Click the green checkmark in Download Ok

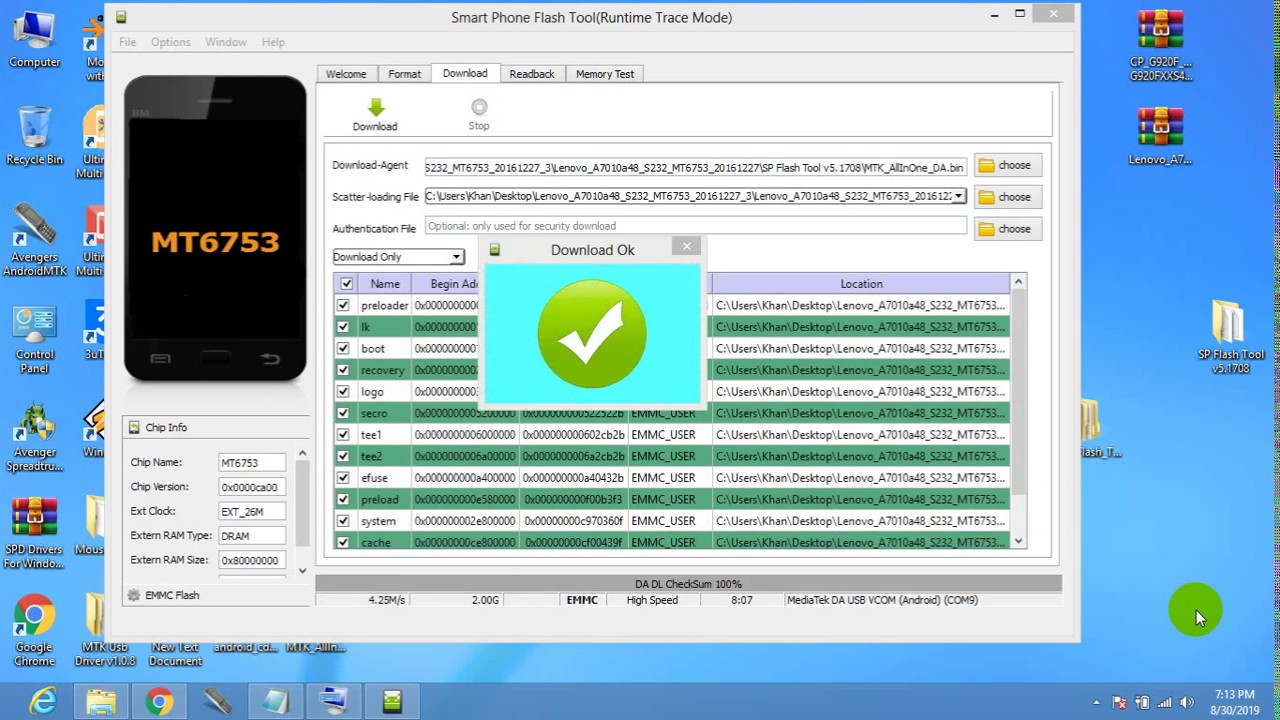592,333
